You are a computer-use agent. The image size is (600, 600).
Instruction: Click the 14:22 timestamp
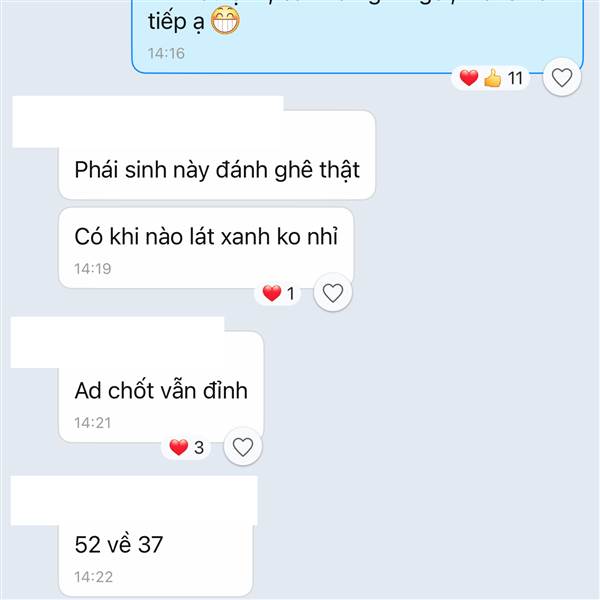coord(93,577)
